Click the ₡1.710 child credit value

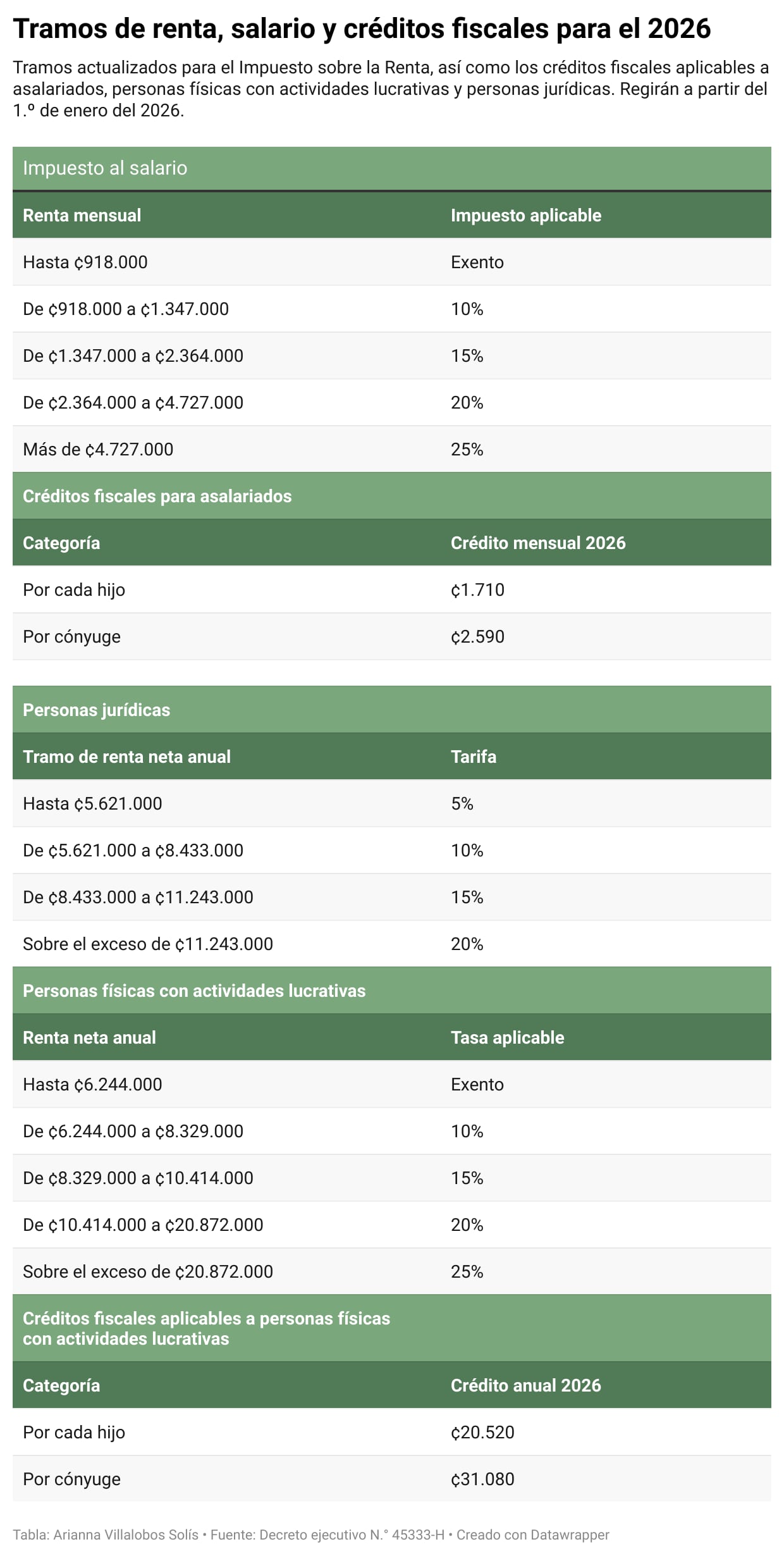click(x=477, y=590)
